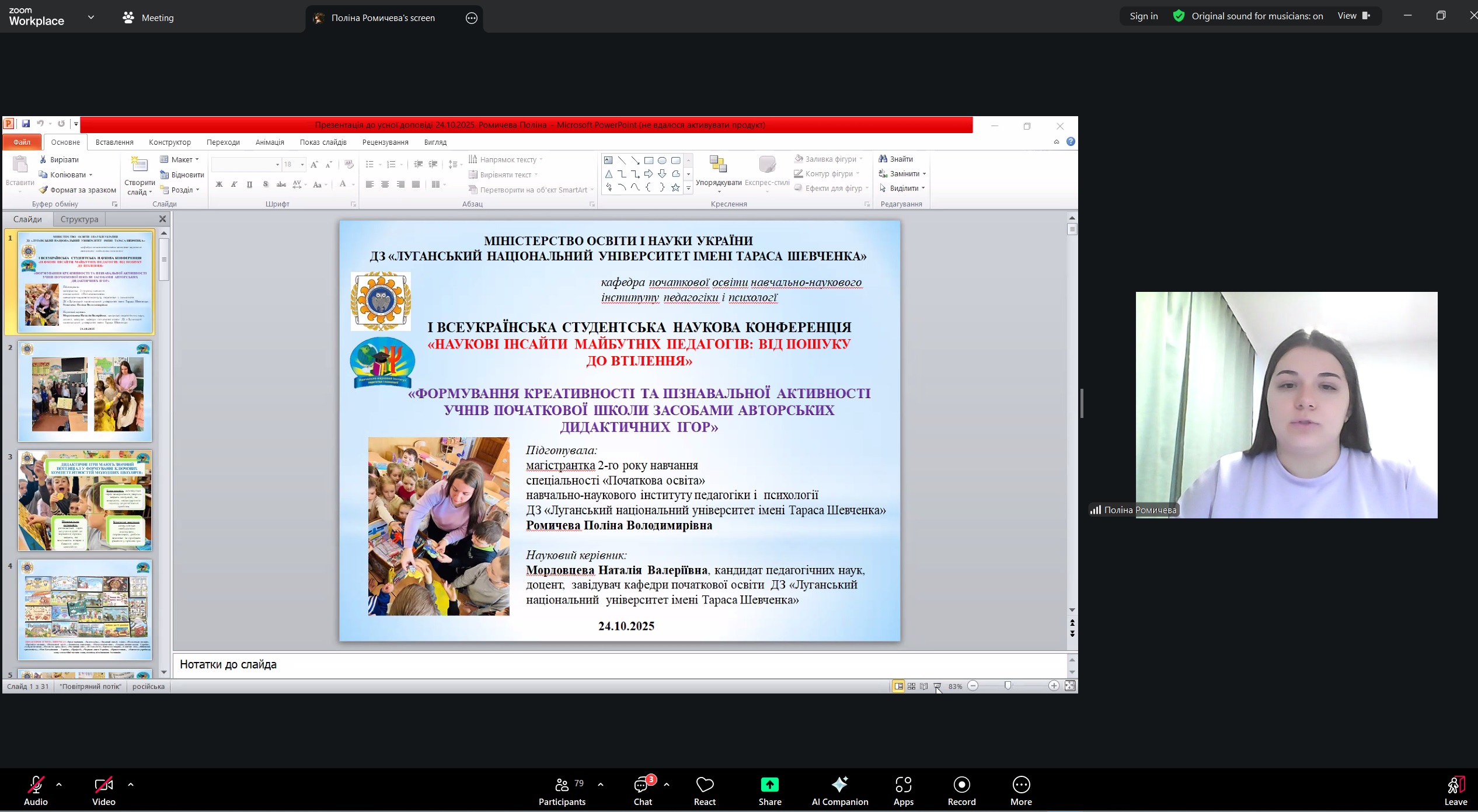The width and height of the screenshot is (1478, 812).
Task: Expand the View layout options
Action: click(x=1353, y=16)
